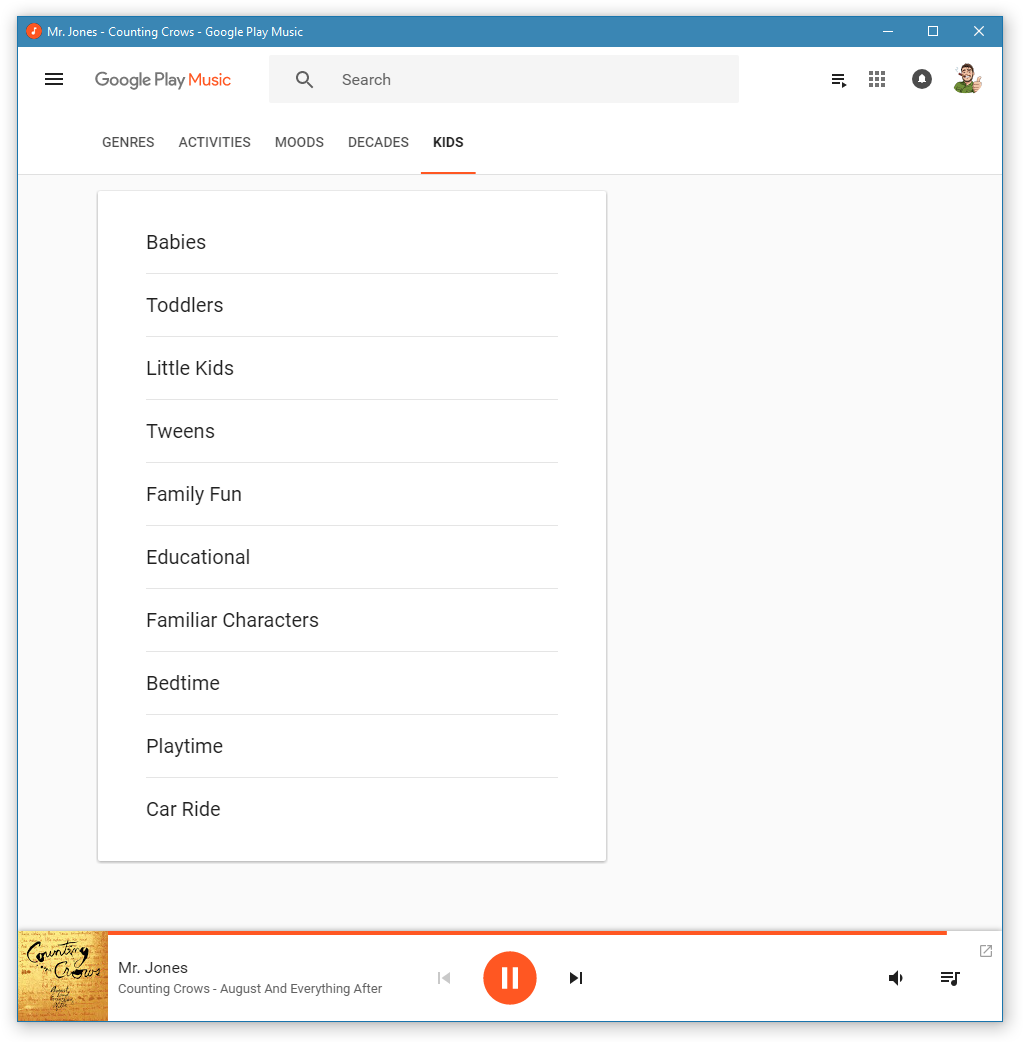The image size is (1023, 1042).
Task: Show notifications bell
Action: click(x=922, y=80)
